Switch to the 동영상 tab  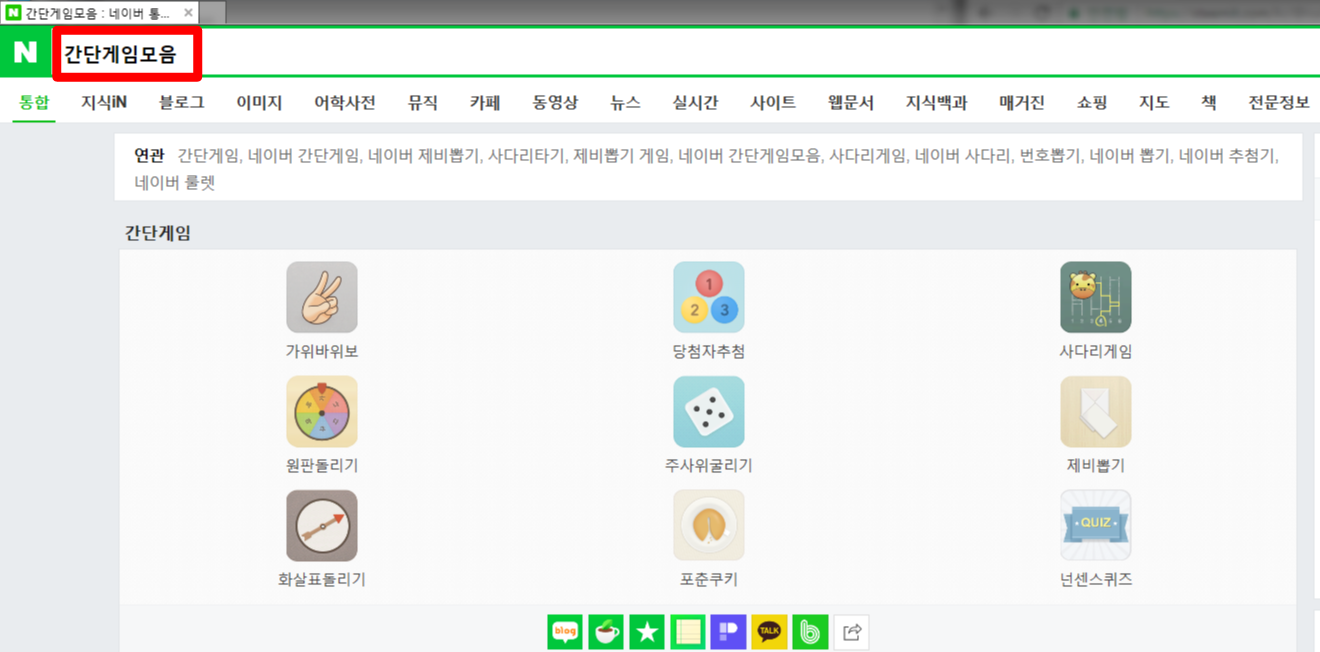tap(555, 102)
